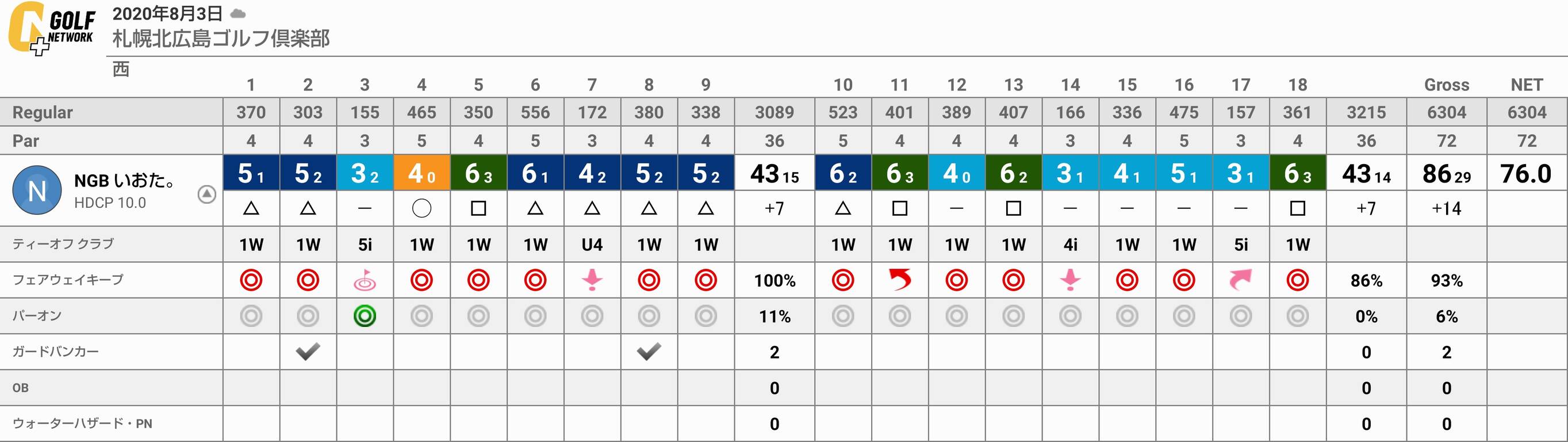1568x442 pixels.
Task: Toggle the hole 1 gray par-on circle
Action: (251, 316)
